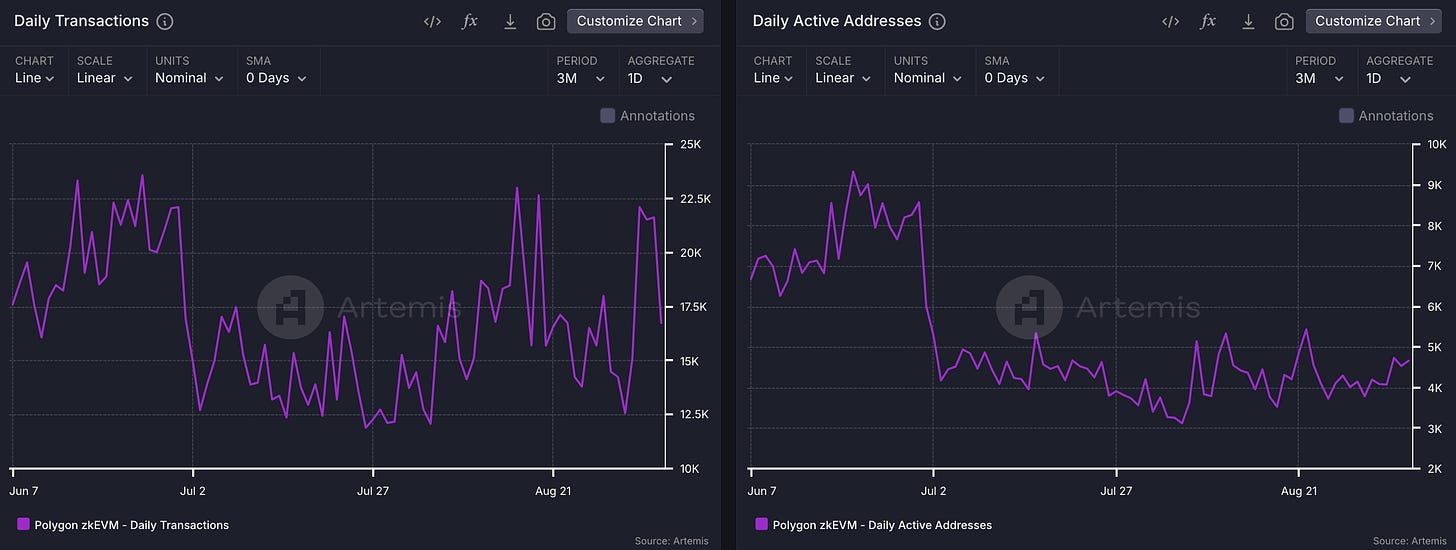The width and height of the screenshot is (1456, 550).
Task: Click purple swatch for Polygon zkEVM Daily Transactions
Action: 23,524
